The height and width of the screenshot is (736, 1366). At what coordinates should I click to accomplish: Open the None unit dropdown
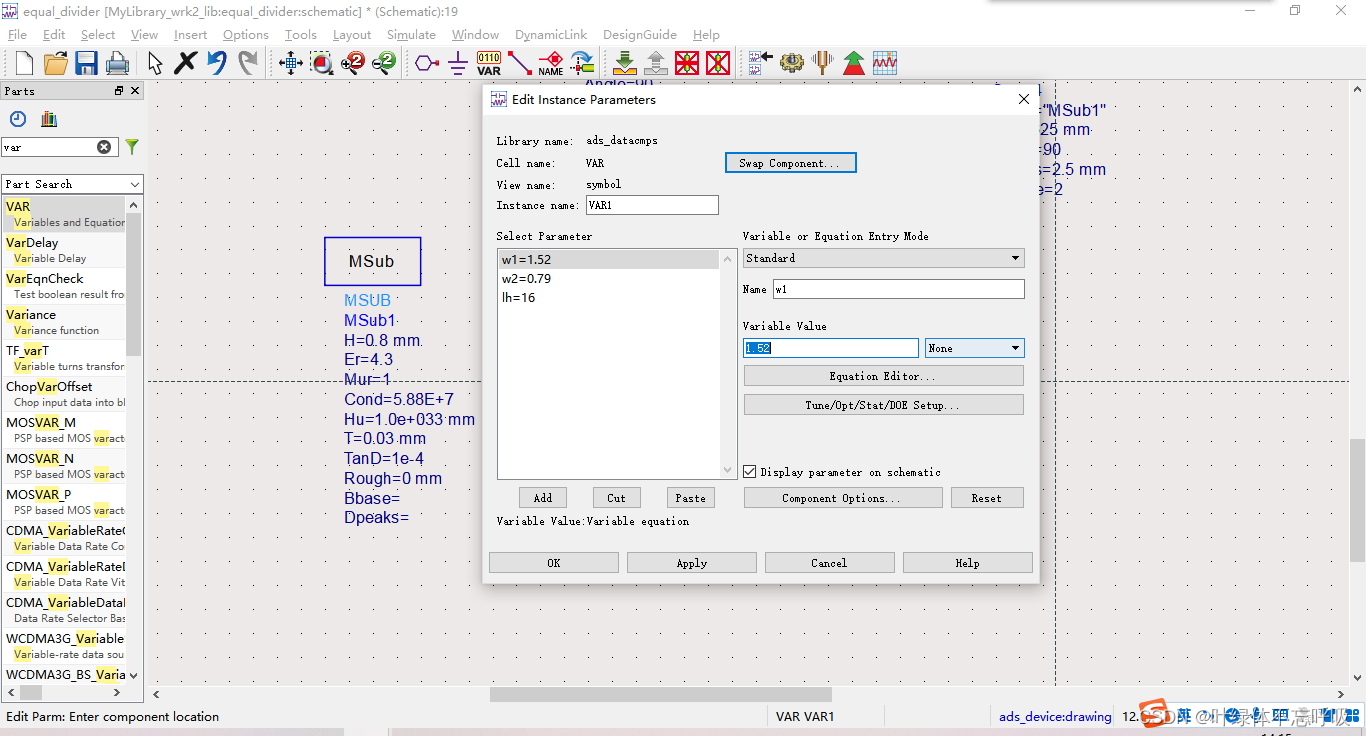tap(974, 348)
